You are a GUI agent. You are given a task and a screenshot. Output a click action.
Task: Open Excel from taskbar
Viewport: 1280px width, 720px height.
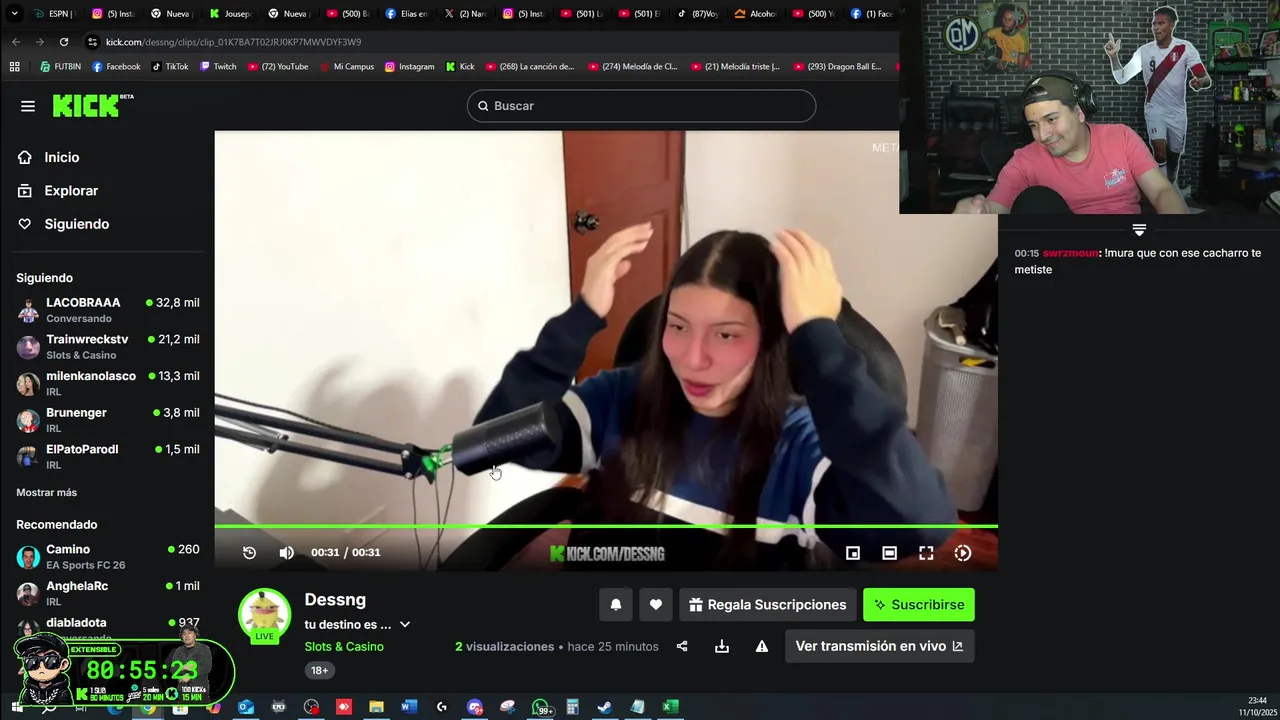[x=671, y=707]
